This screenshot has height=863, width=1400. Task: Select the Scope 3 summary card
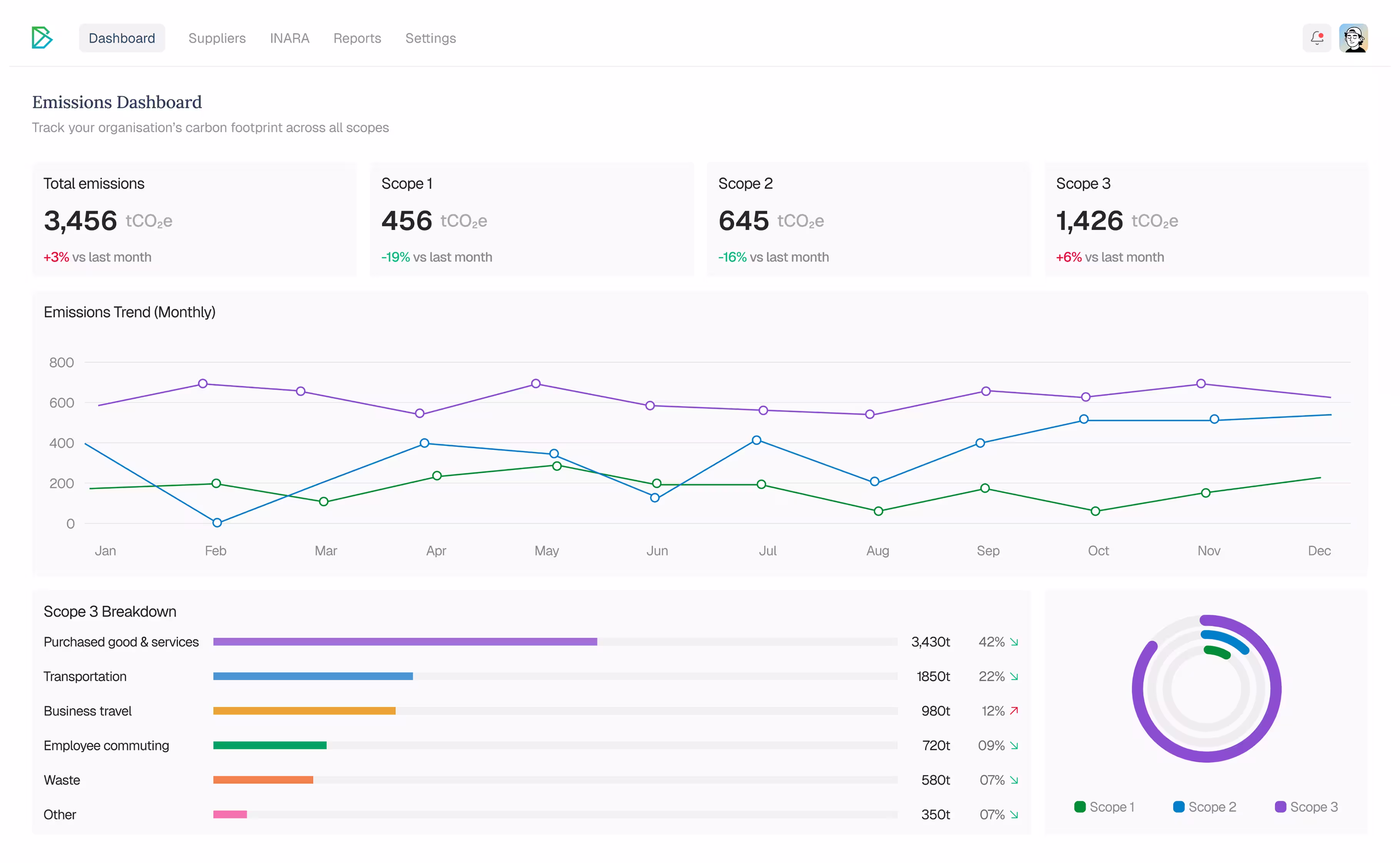1207,219
